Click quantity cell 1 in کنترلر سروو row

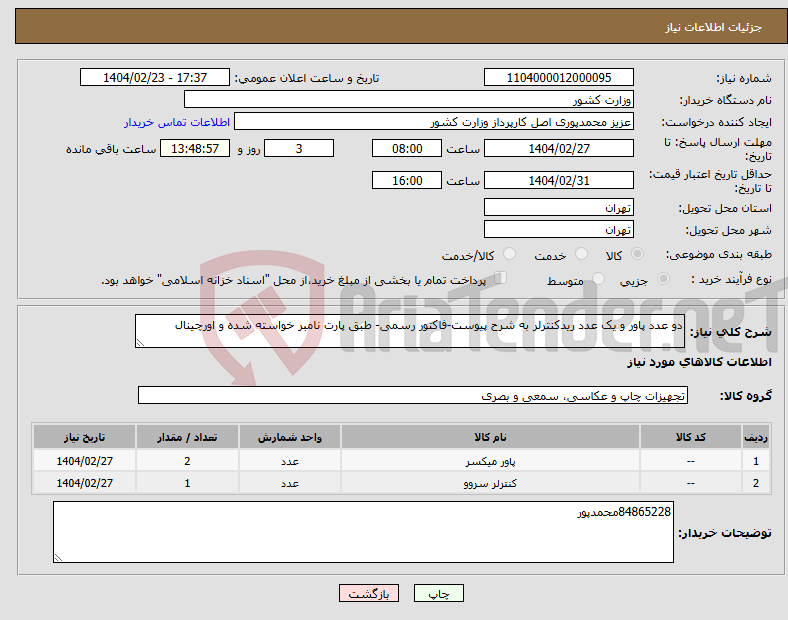(187, 483)
